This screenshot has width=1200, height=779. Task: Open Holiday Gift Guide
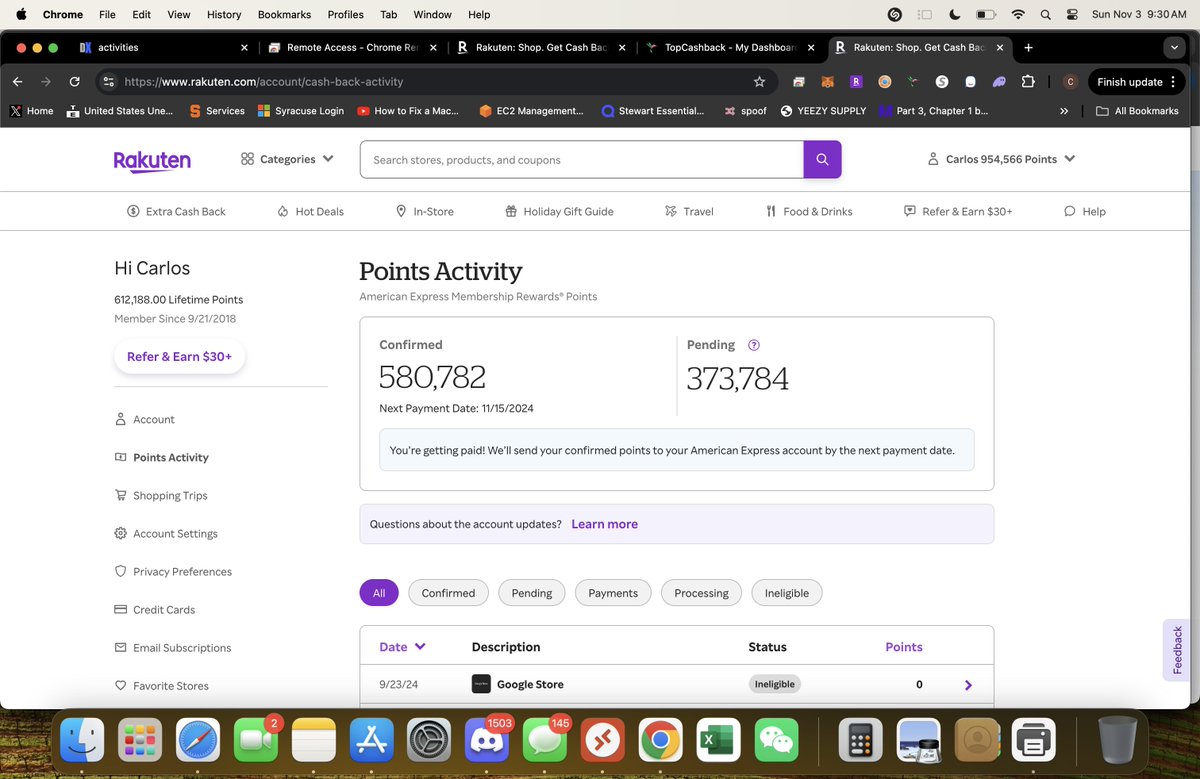(559, 211)
